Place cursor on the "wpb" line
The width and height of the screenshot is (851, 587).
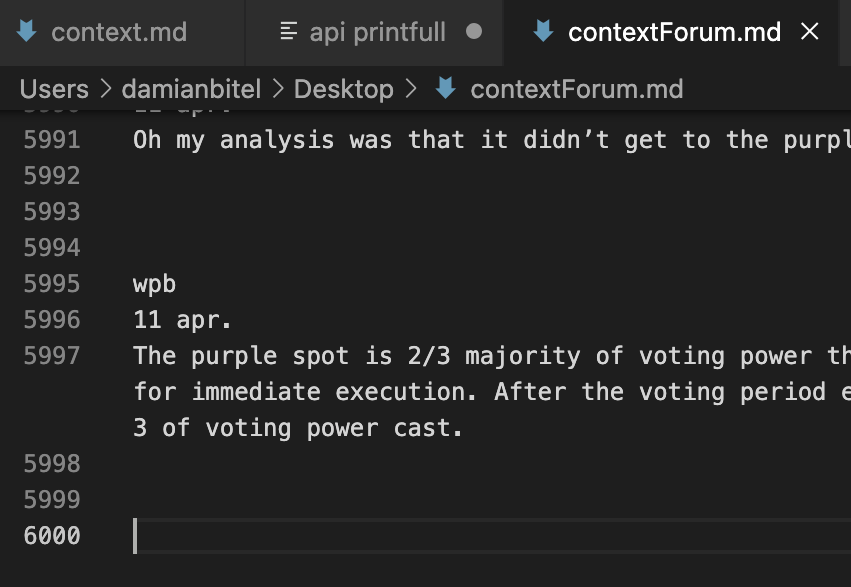(155, 284)
